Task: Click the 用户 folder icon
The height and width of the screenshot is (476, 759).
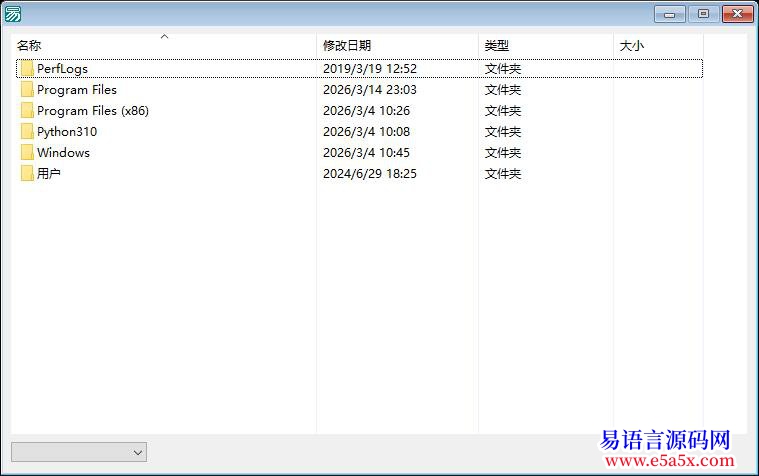Action: click(27, 173)
